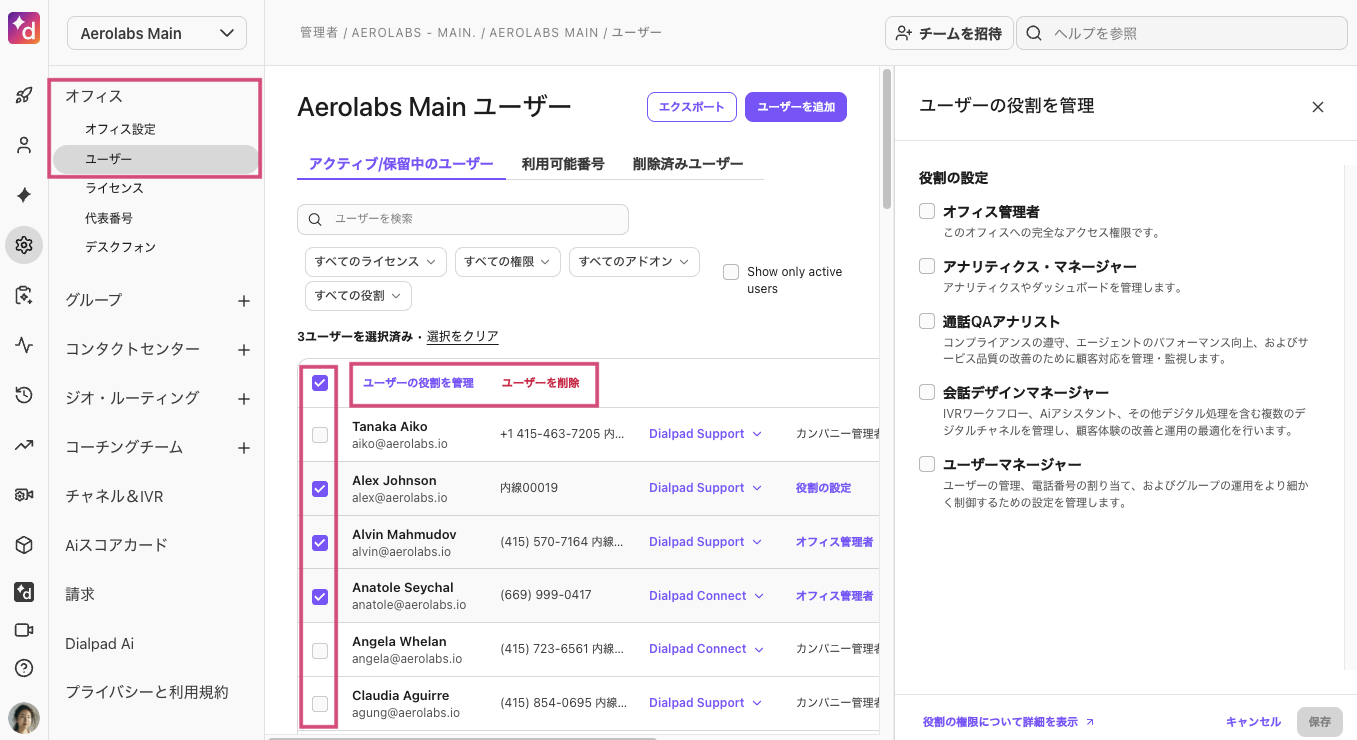Select the checkbox for Claudia Aguirre

tap(320, 704)
